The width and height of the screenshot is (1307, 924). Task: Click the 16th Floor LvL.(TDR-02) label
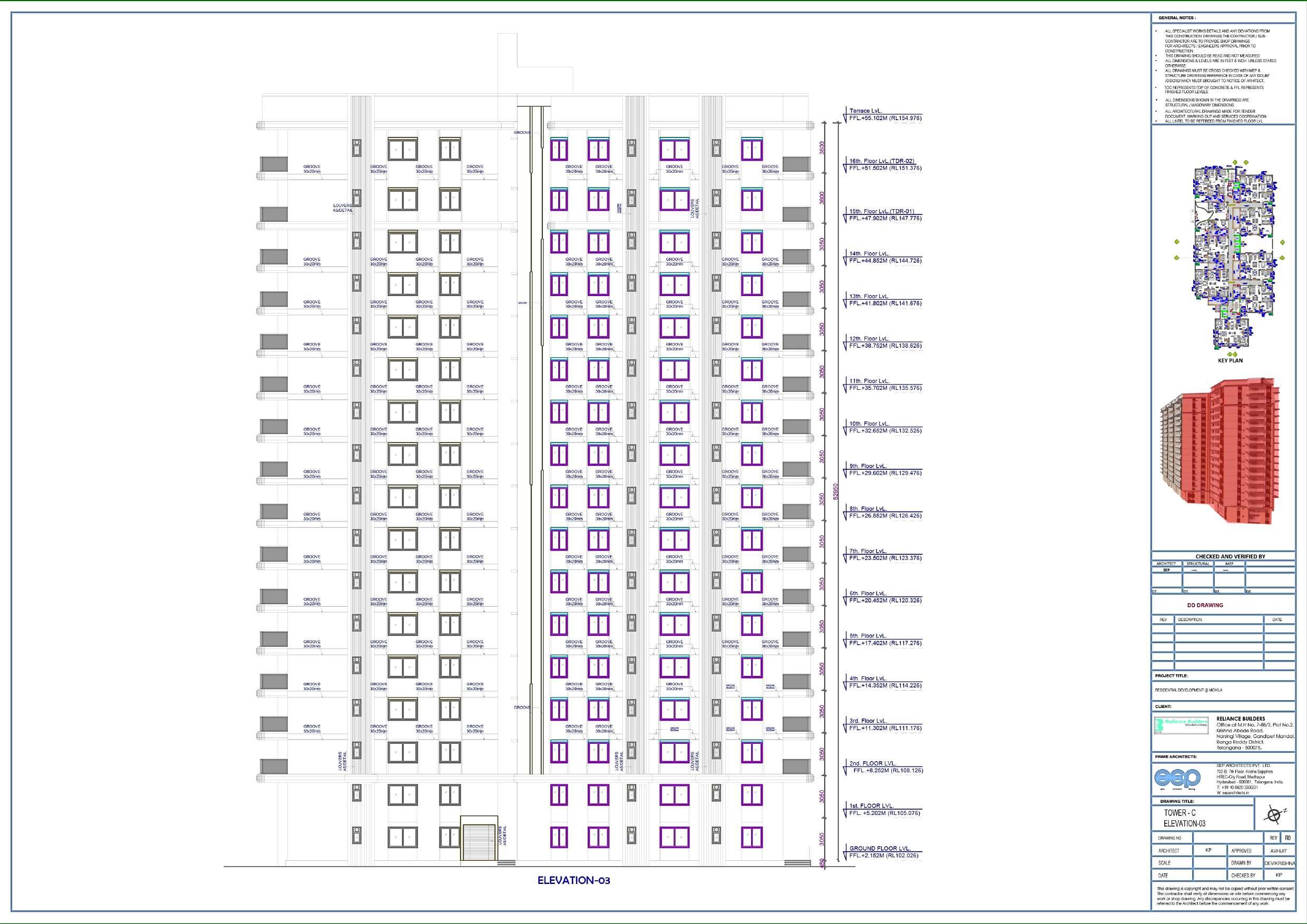point(882,161)
